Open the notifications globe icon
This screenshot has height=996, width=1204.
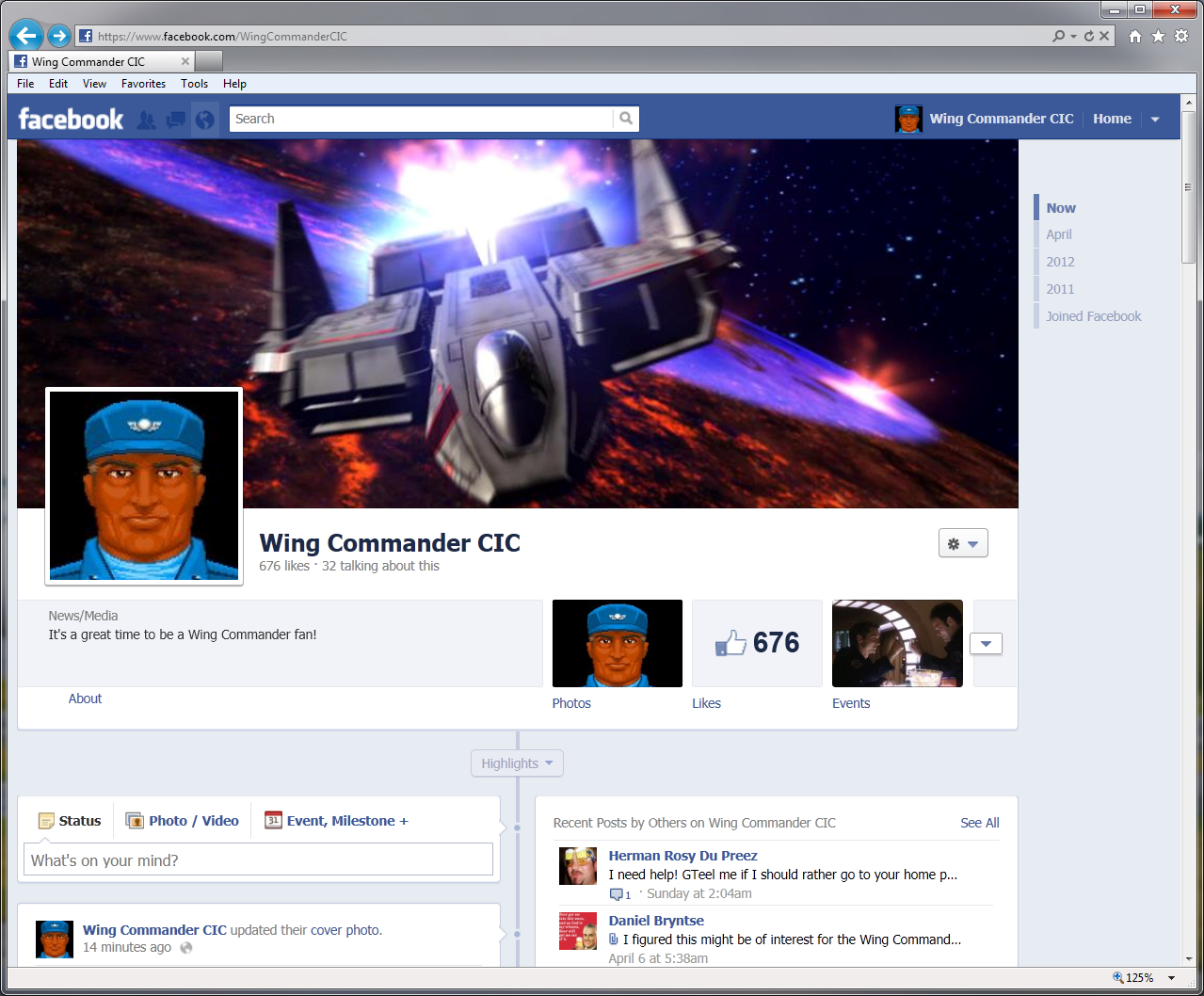pos(204,120)
